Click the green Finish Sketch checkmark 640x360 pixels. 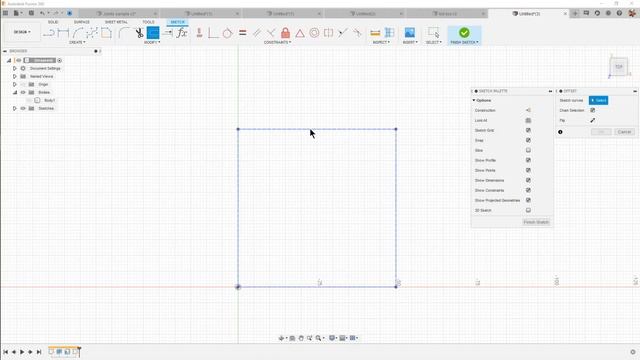tap(464, 32)
